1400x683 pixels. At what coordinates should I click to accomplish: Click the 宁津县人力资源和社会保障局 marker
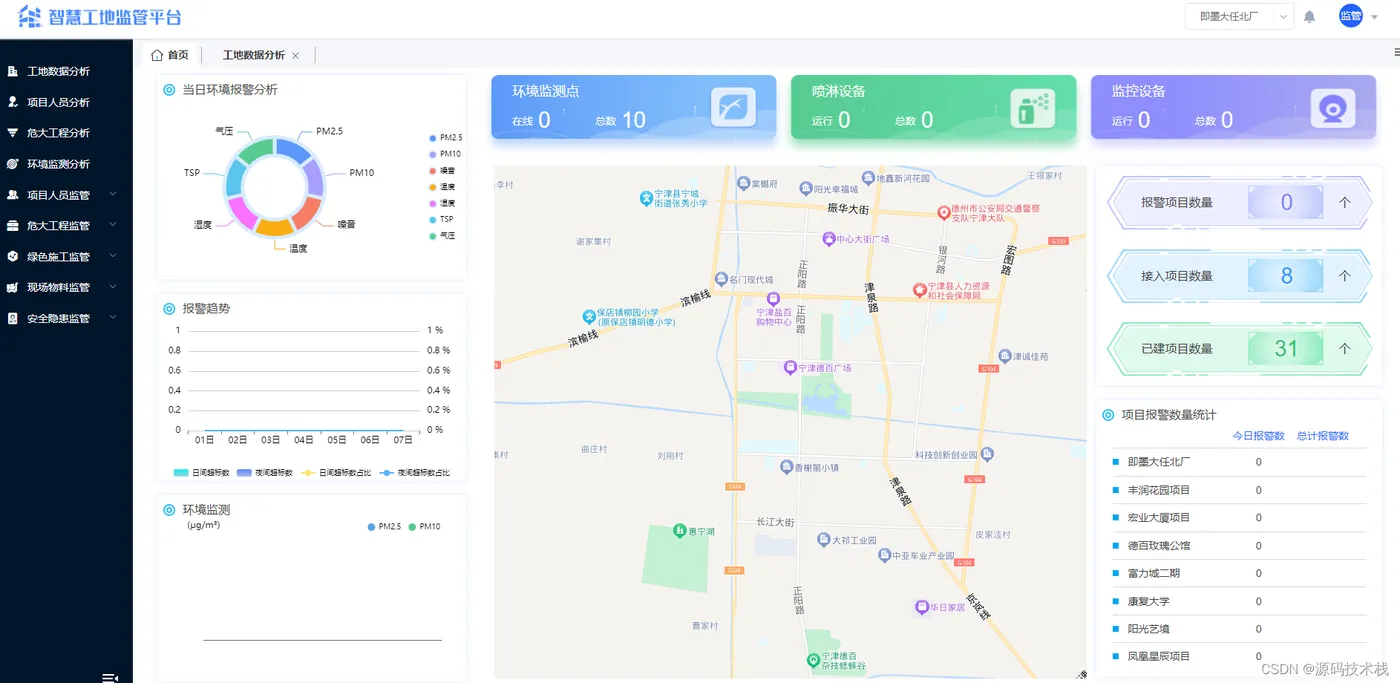[919, 289]
